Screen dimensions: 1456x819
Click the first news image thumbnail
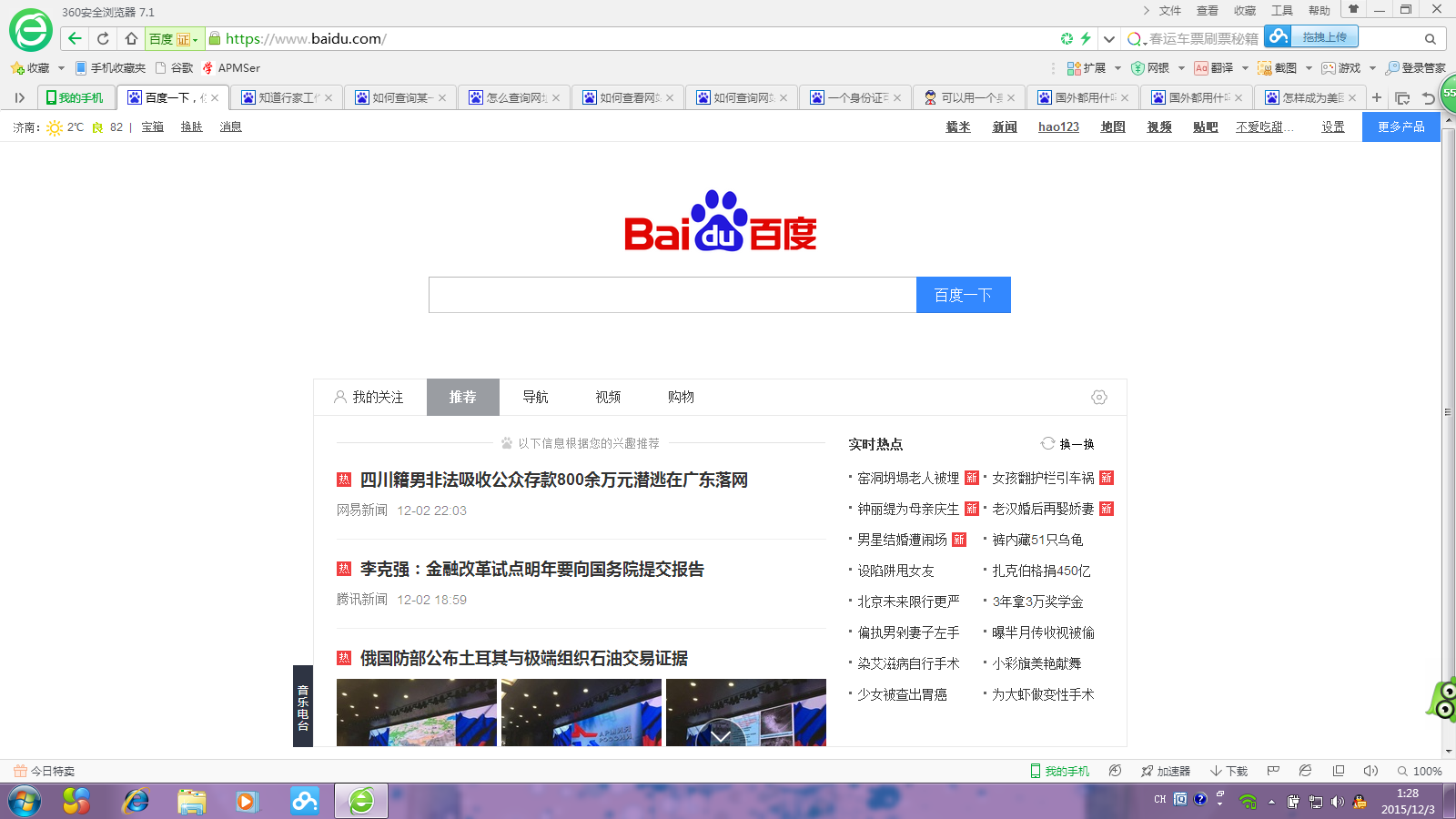[x=417, y=713]
